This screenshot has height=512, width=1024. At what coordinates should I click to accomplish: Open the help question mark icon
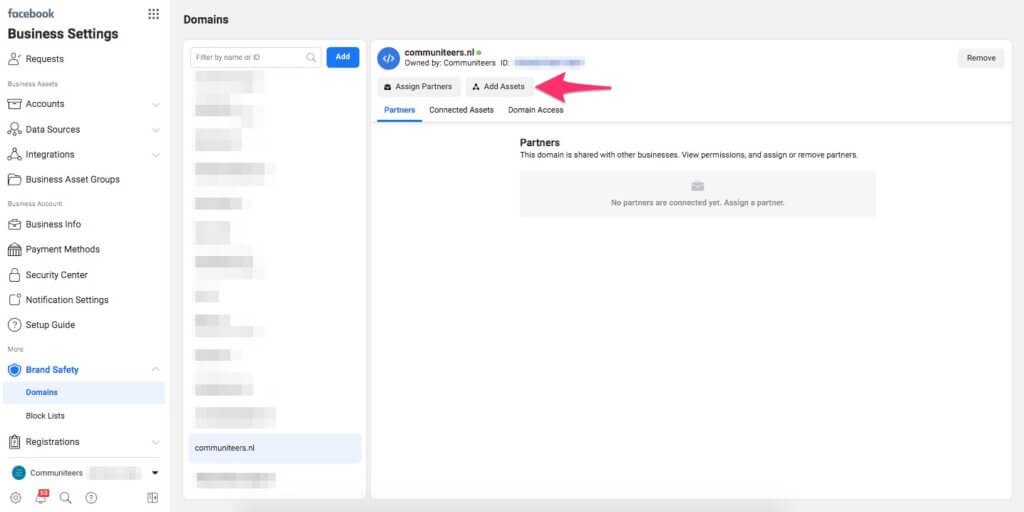click(91, 498)
